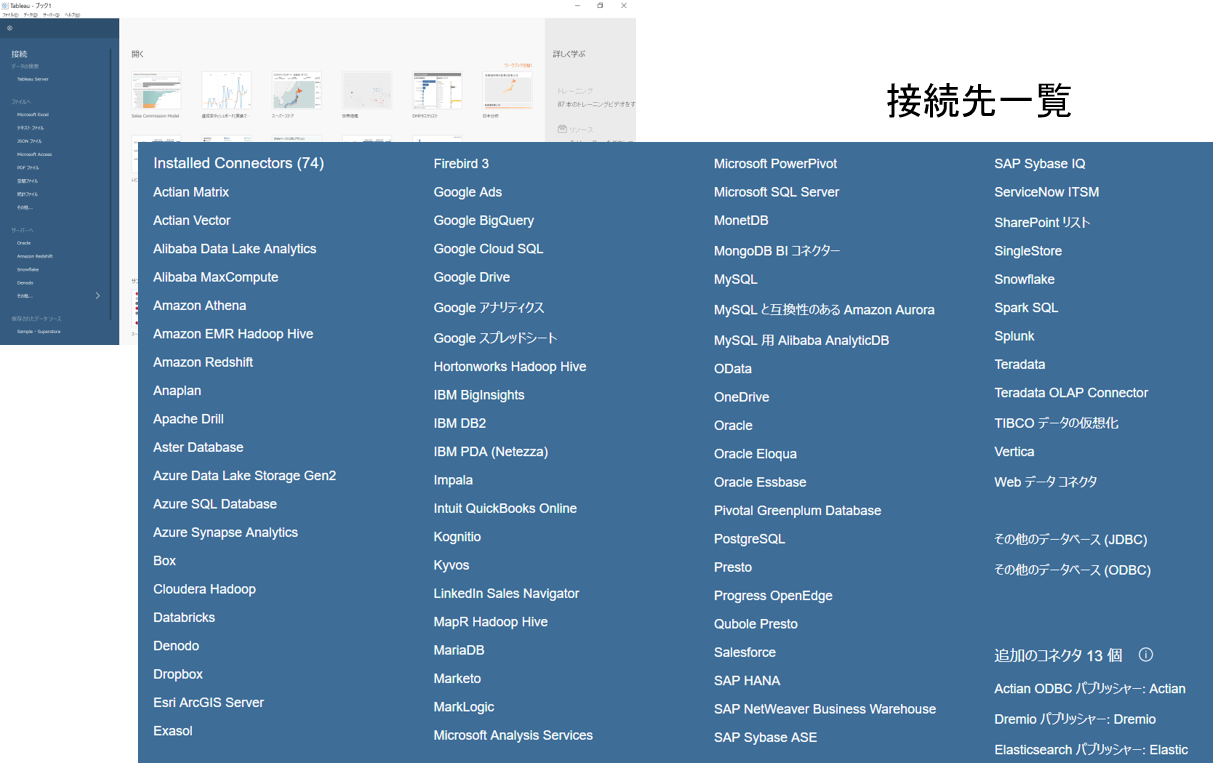Select the Google Drive connector
This screenshot has width=1213, height=763.
(x=472, y=277)
